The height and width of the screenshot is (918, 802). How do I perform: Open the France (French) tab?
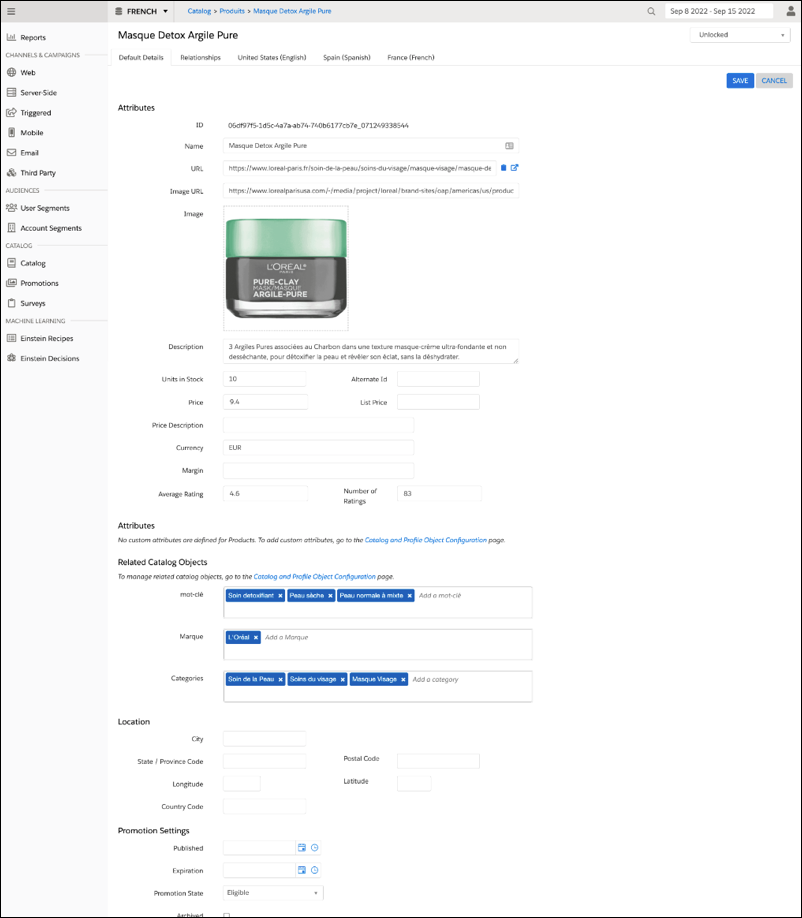(410, 57)
